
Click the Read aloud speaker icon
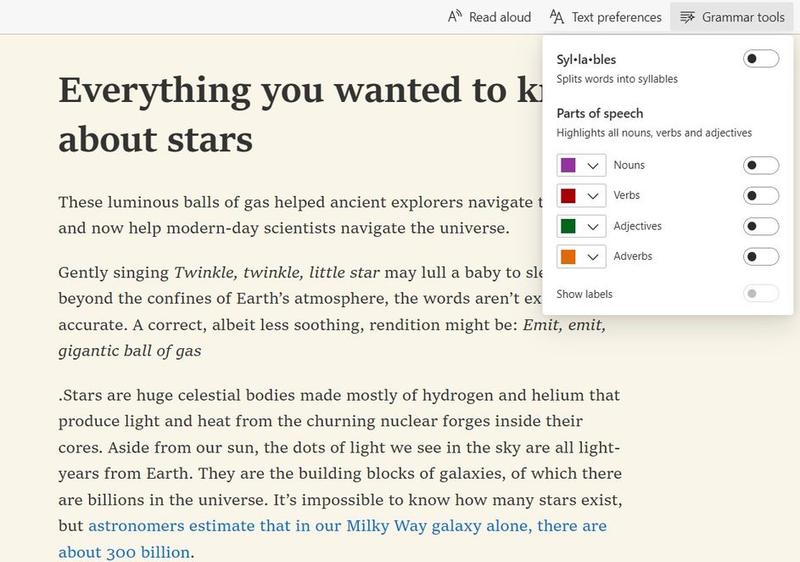point(455,17)
